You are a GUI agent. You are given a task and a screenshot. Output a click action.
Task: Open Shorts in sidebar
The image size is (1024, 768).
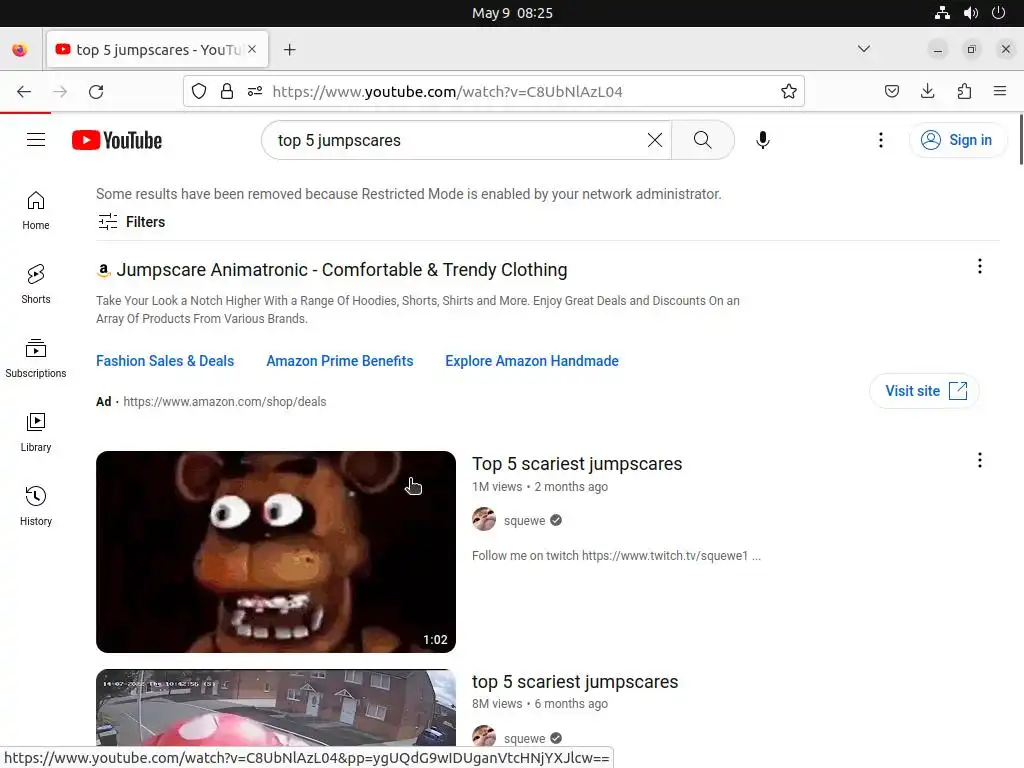click(x=36, y=285)
